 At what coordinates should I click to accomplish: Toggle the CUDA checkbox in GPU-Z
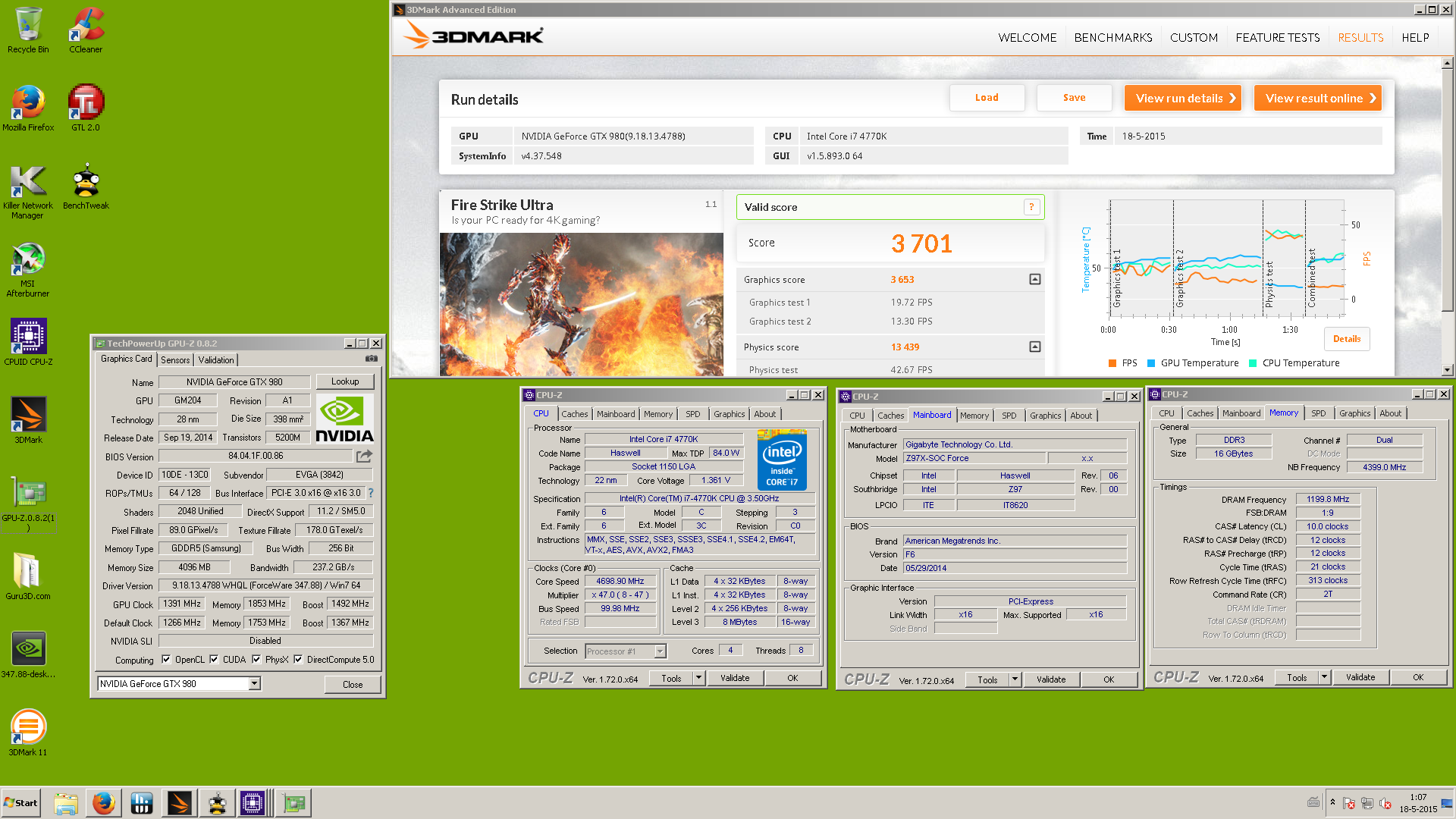214,659
